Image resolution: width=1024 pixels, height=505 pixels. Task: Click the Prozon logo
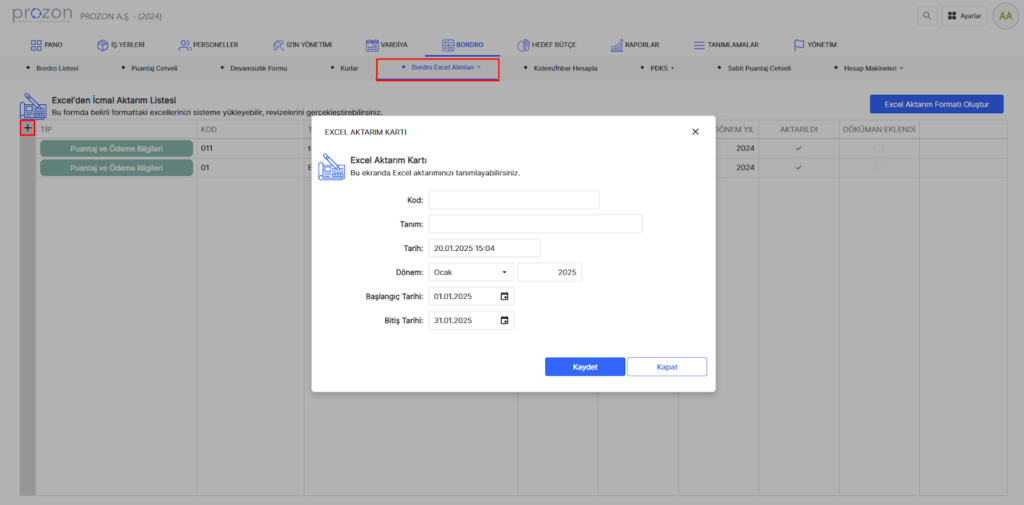pos(41,15)
